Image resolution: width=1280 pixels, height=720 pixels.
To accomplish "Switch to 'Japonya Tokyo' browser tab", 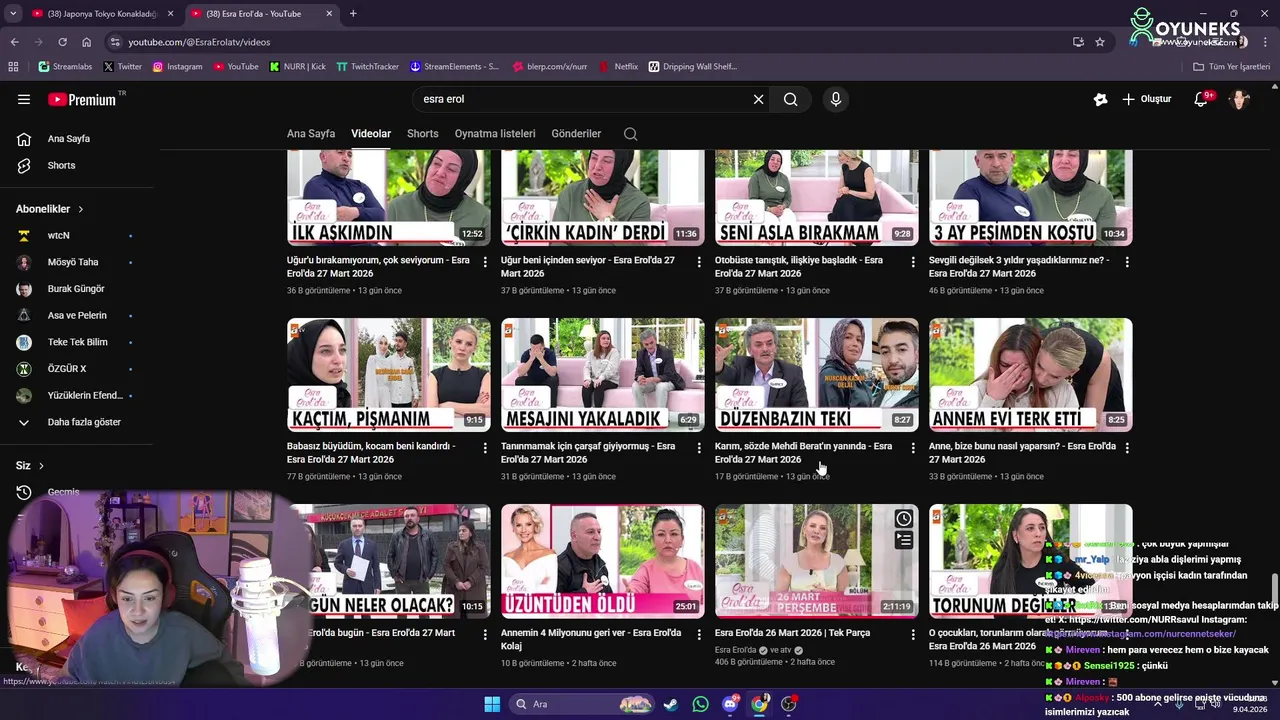I will pos(103,14).
